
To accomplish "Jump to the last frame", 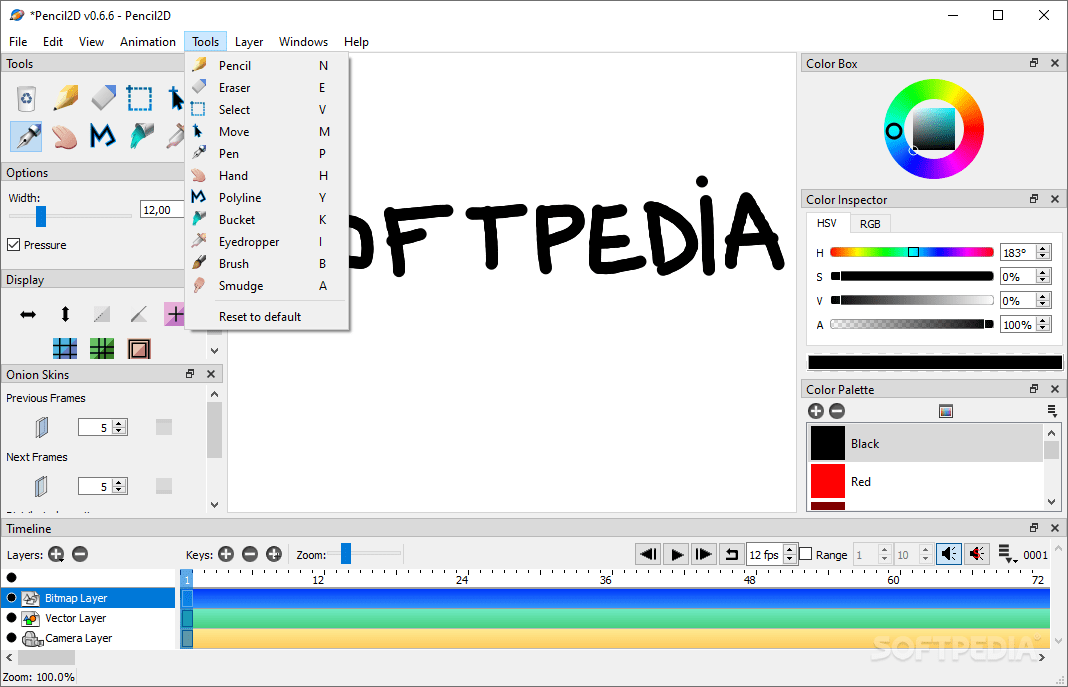I will click(x=704, y=554).
